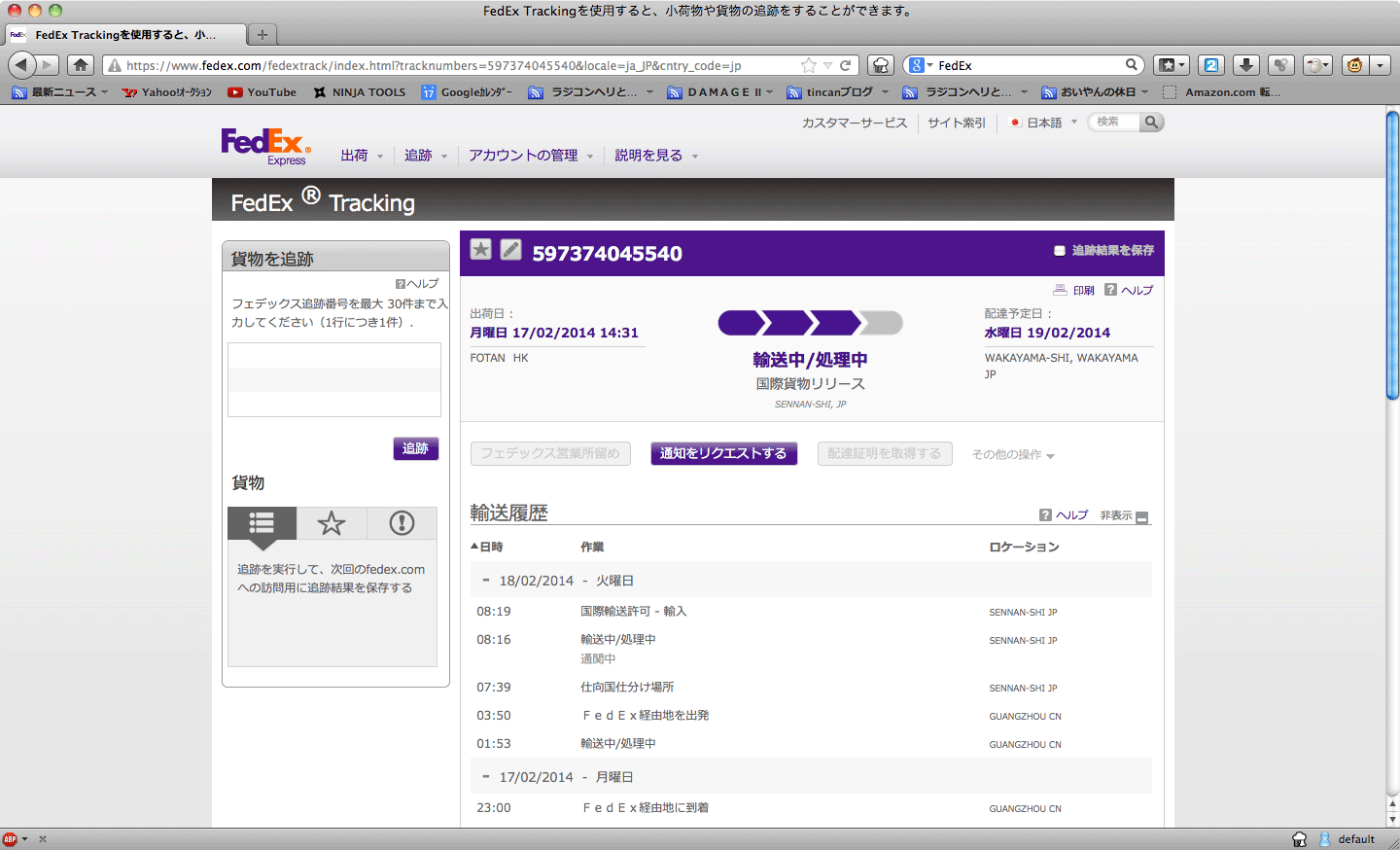Click the warning triangle in the address bar
The height and width of the screenshot is (850, 1400).
click(x=115, y=66)
